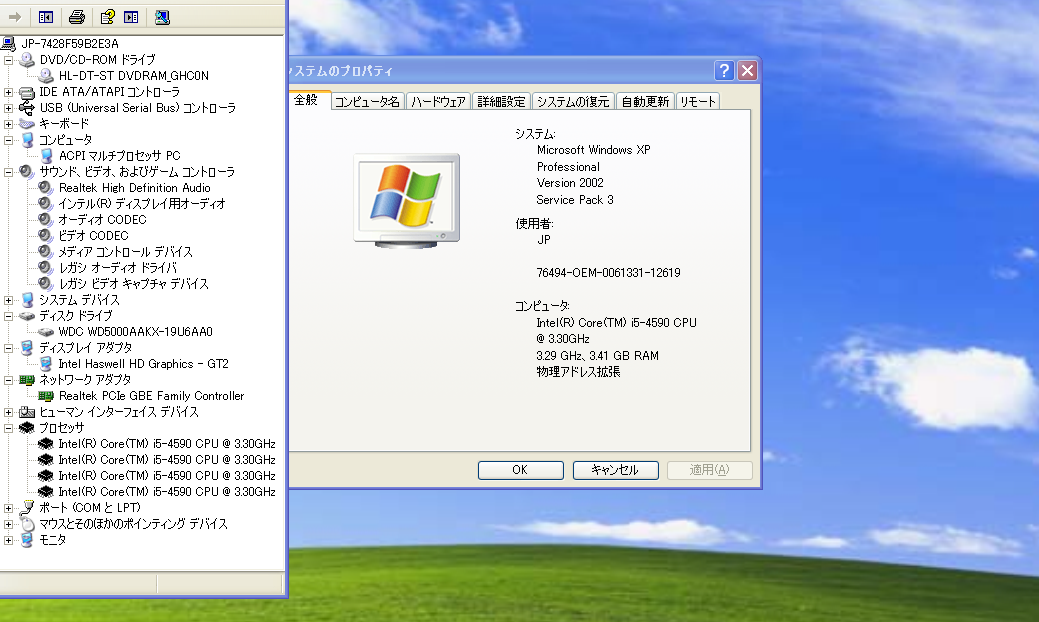Click the forward arrow toolbar icon

click(15, 17)
